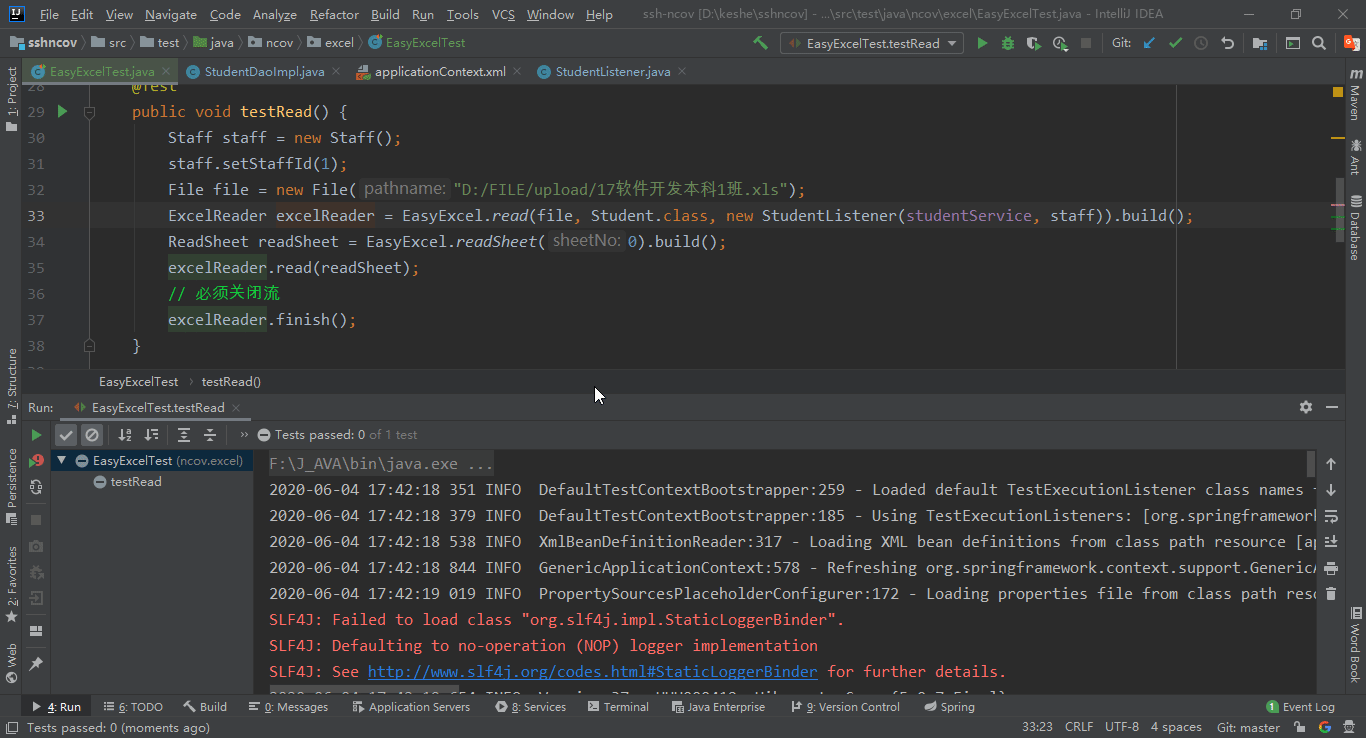This screenshot has height=738, width=1366.
Task: Rerun failed tests in the Run panel
Action: pyautogui.click(x=36, y=461)
